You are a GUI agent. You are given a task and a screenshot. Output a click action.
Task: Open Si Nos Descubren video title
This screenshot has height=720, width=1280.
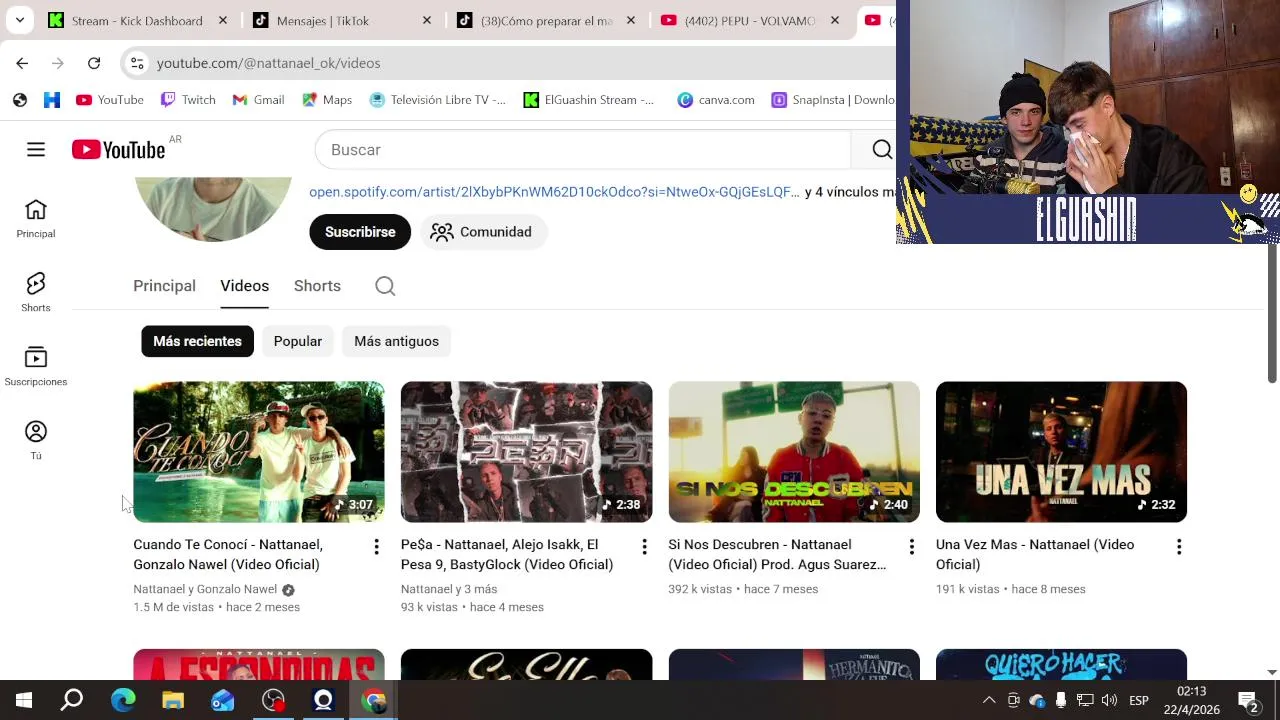click(x=777, y=555)
